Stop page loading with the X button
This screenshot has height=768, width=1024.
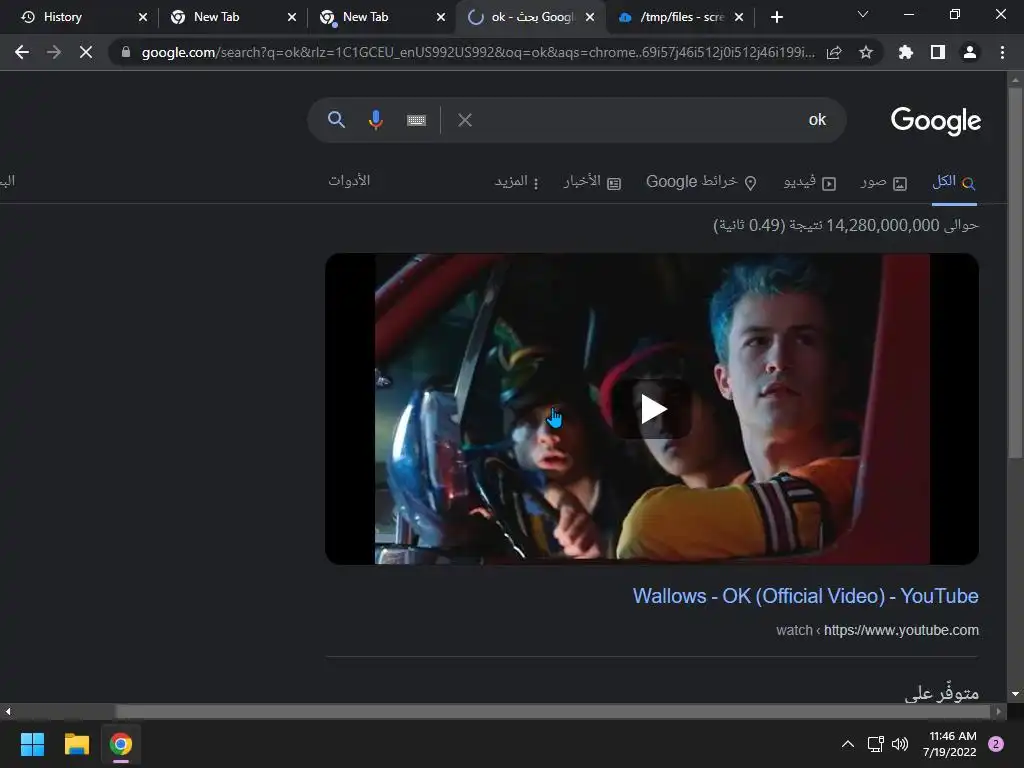86,52
